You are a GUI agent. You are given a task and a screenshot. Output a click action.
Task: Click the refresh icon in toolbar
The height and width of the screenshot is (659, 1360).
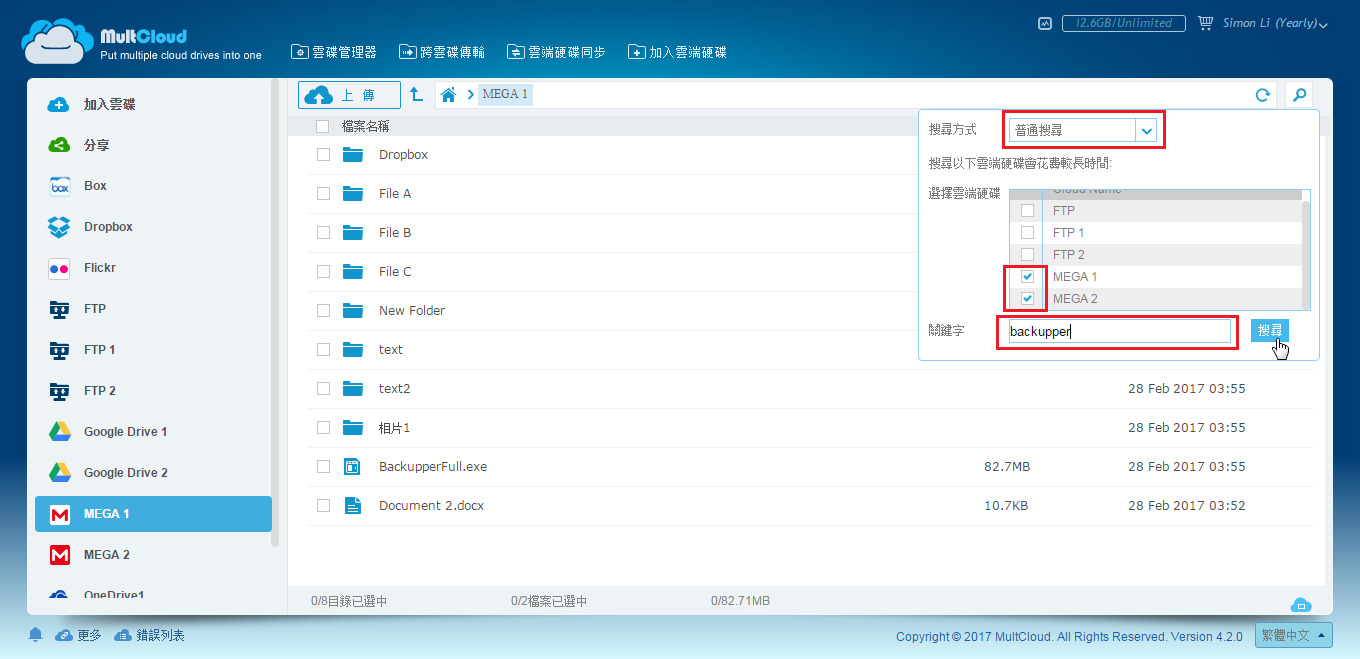click(x=1263, y=95)
